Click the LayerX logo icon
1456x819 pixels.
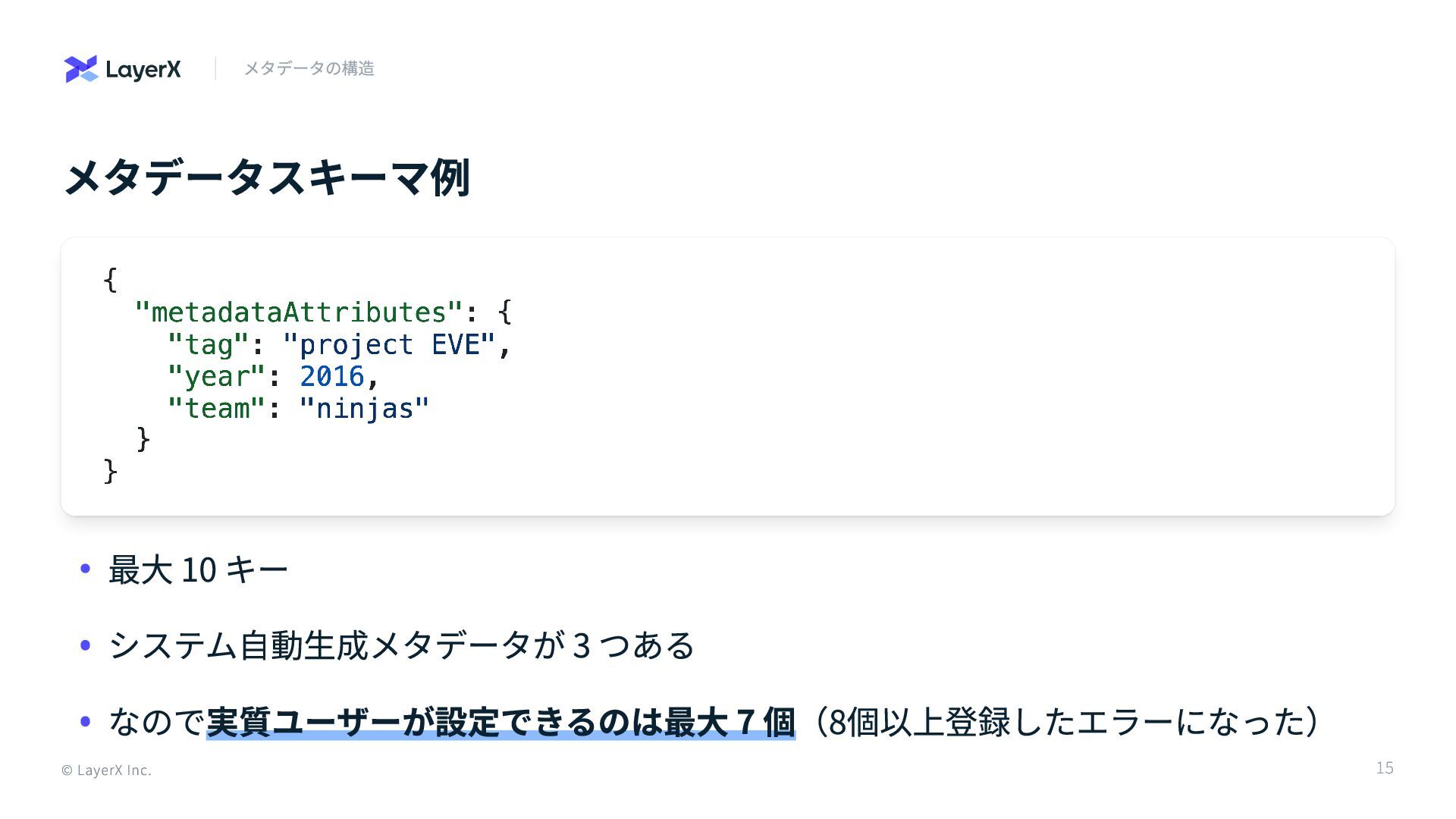[81, 69]
